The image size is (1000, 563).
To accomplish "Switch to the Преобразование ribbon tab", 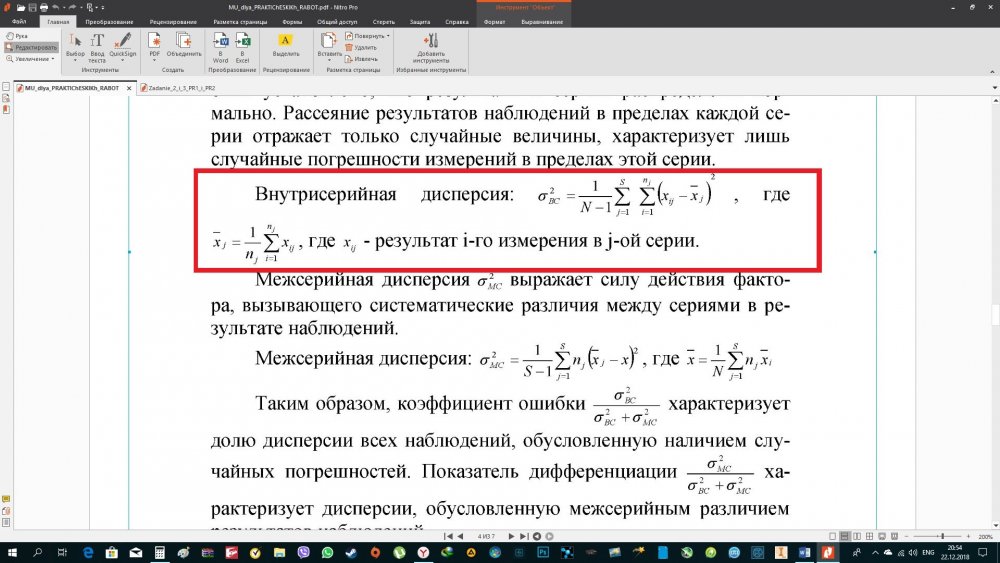I will click(109, 22).
